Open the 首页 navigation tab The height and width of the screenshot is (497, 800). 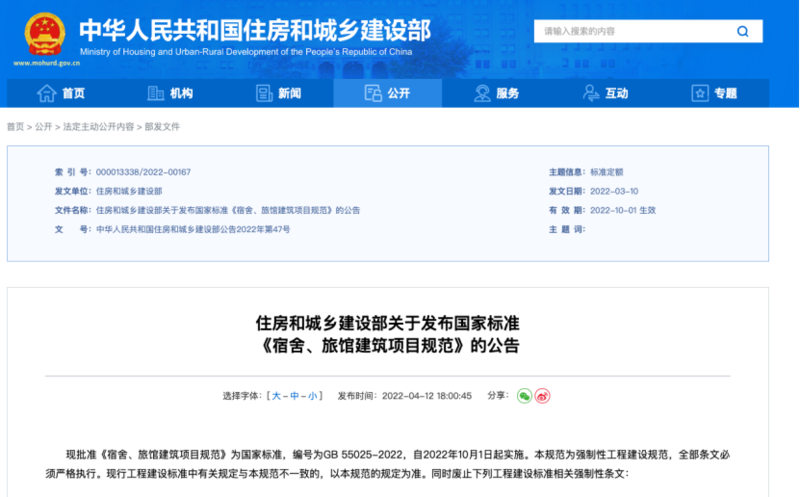61,93
